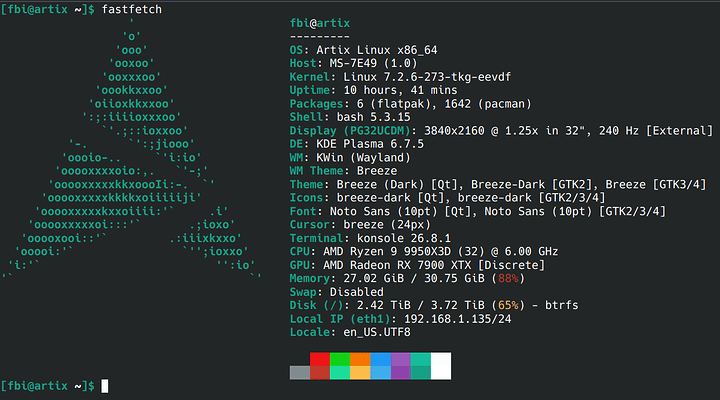Viewport: 720px width, 400px height.
Task: Click the 'OS: Artix Linux x86_64' line
Action: point(363,50)
